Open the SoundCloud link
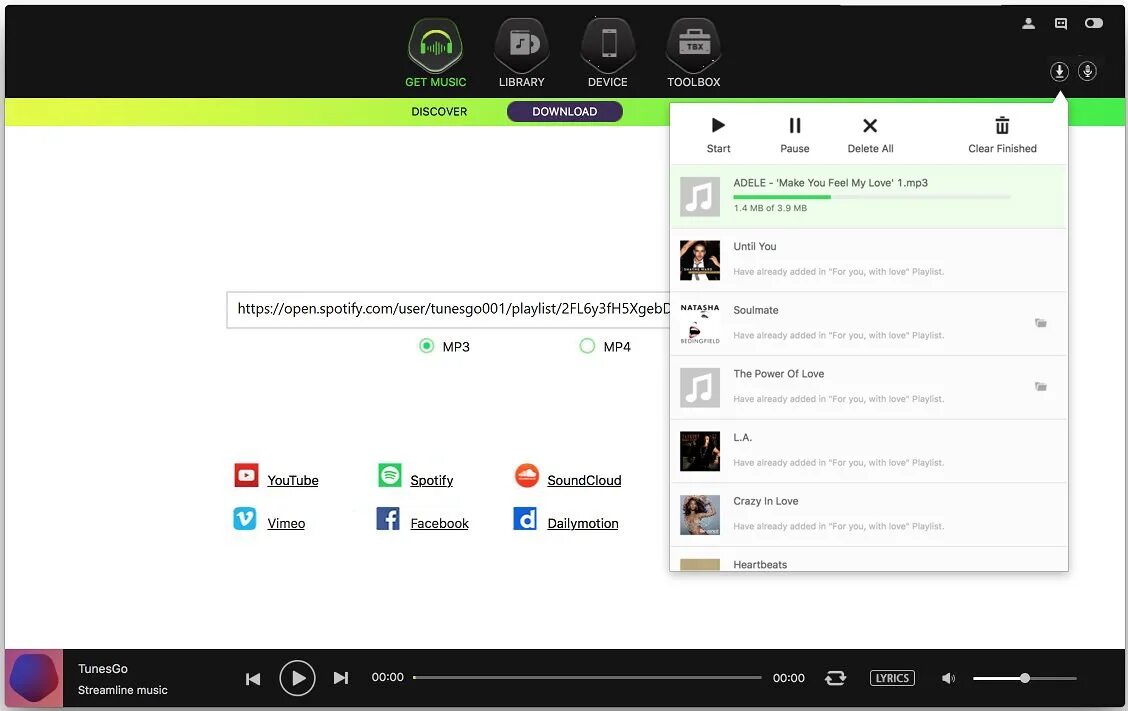 [x=584, y=480]
